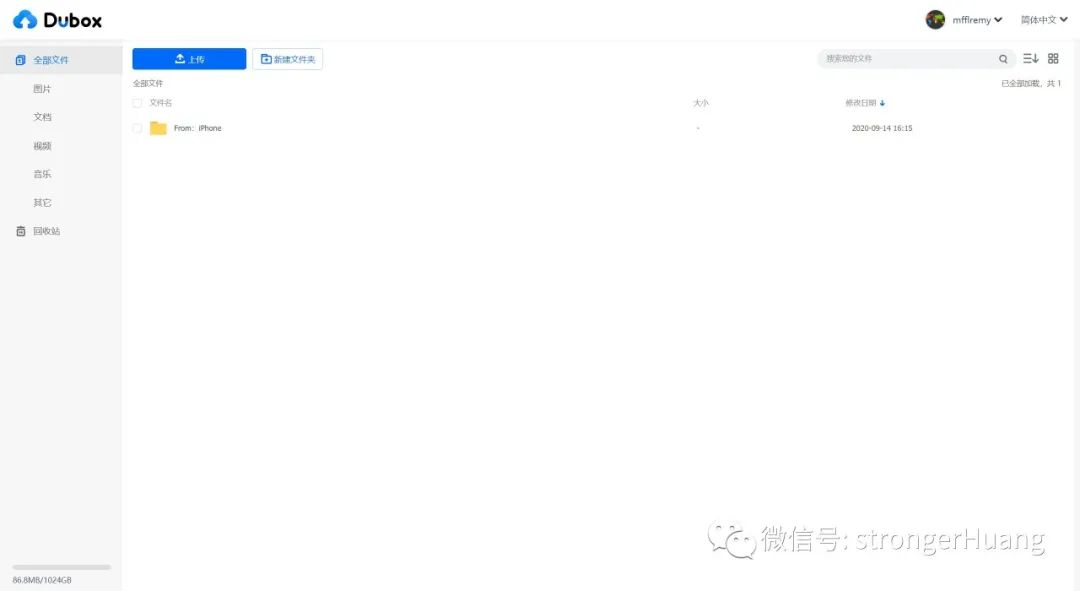Viewport: 1080px width, 591px height.
Task: Select the 视频 (Videos) sidebar section
Action: [x=42, y=145]
